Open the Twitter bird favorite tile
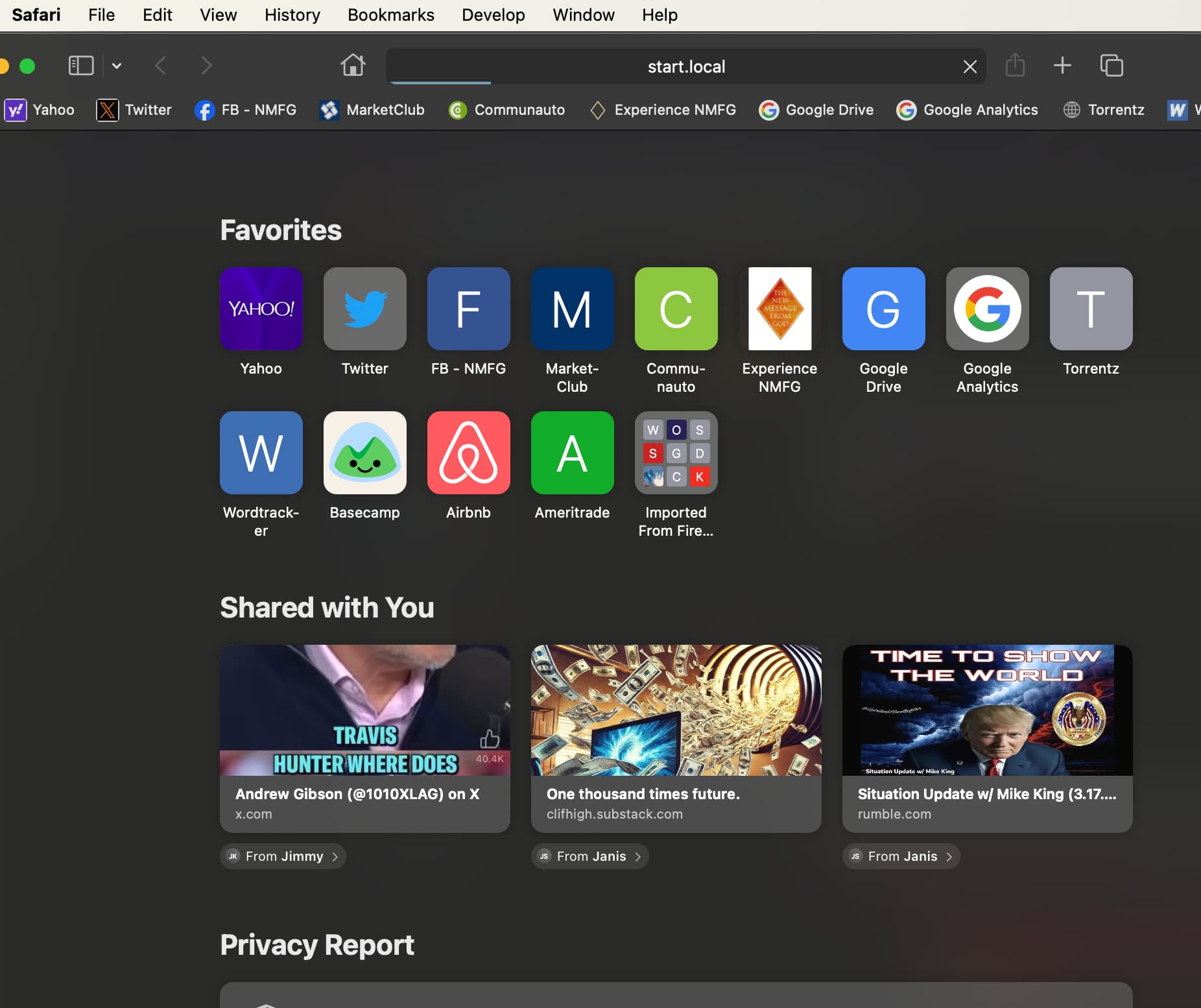The width and height of the screenshot is (1201, 1008). pyautogui.click(x=364, y=309)
